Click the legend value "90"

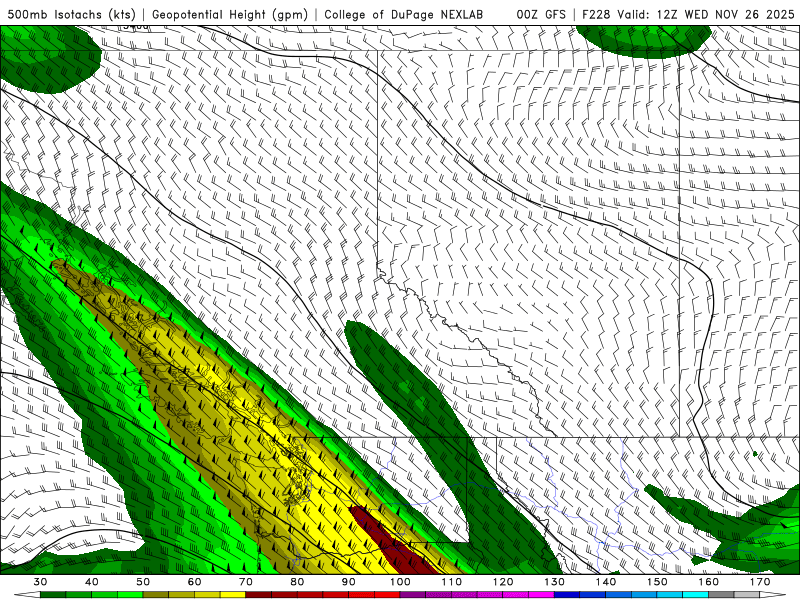click(x=349, y=582)
